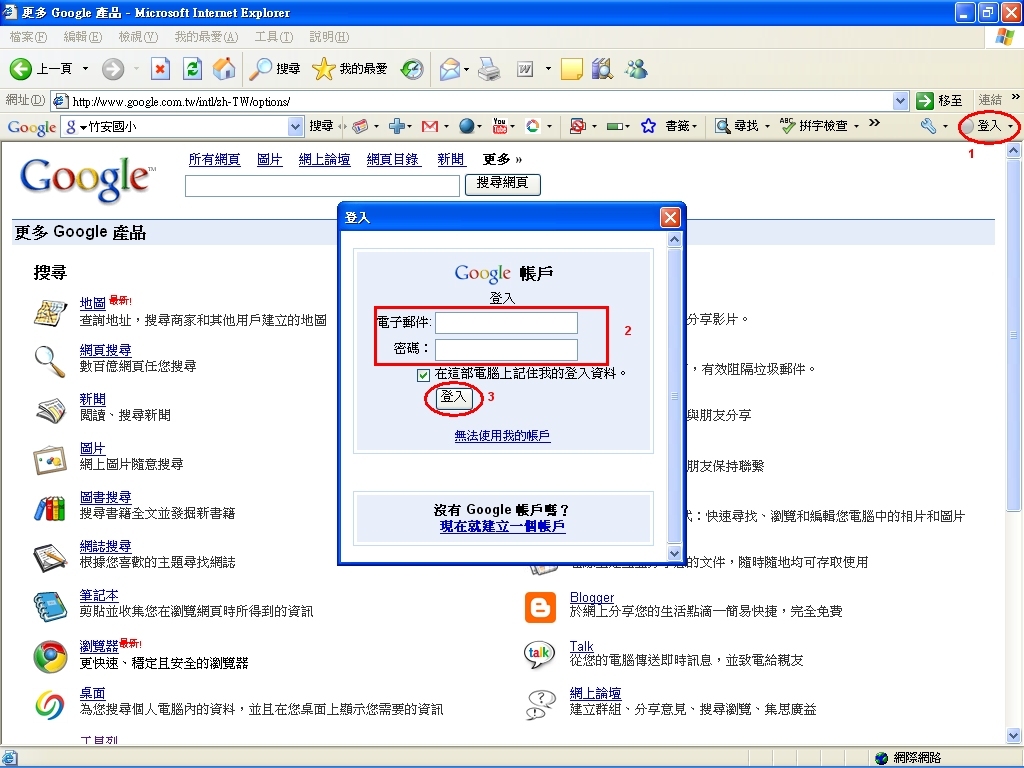Viewport: 1024px width, 768px height.
Task: Click the main page scrollbar thumb
Action: coord(1014,335)
